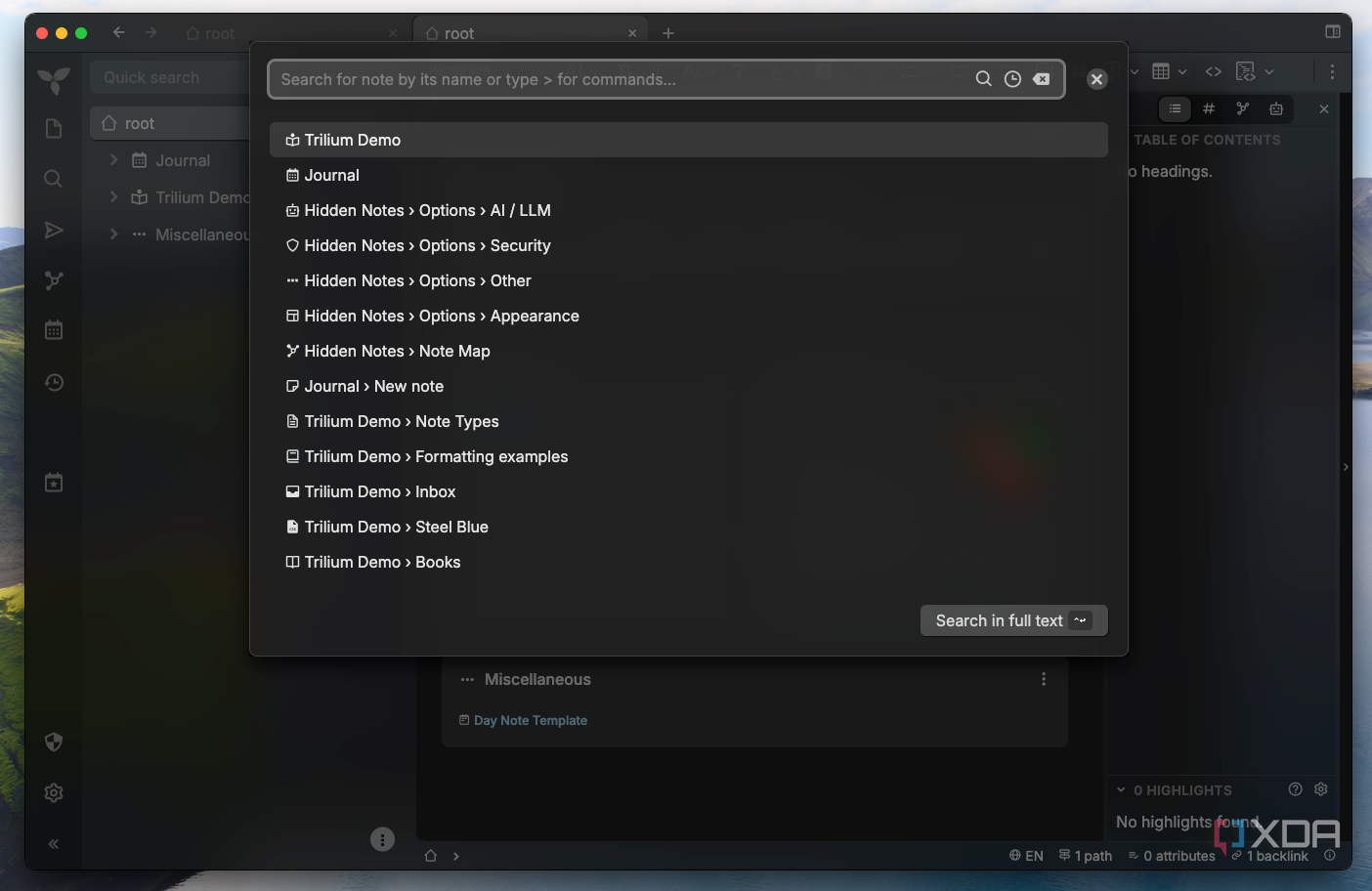The height and width of the screenshot is (891, 1372).
Task: Open settings gear in sidebar
Action: tap(54, 792)
